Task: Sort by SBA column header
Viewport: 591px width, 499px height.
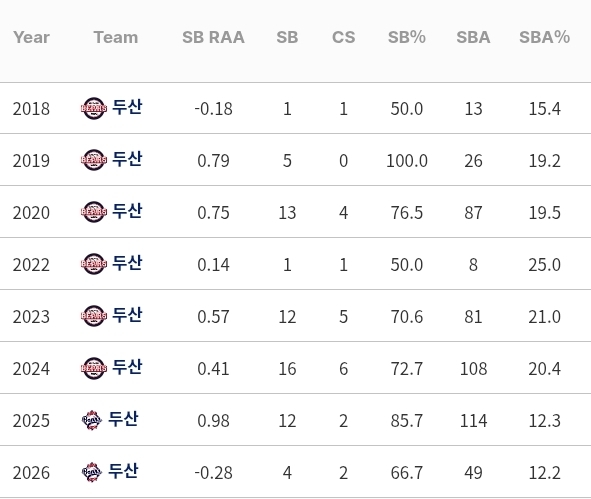Action: point(473,37)
